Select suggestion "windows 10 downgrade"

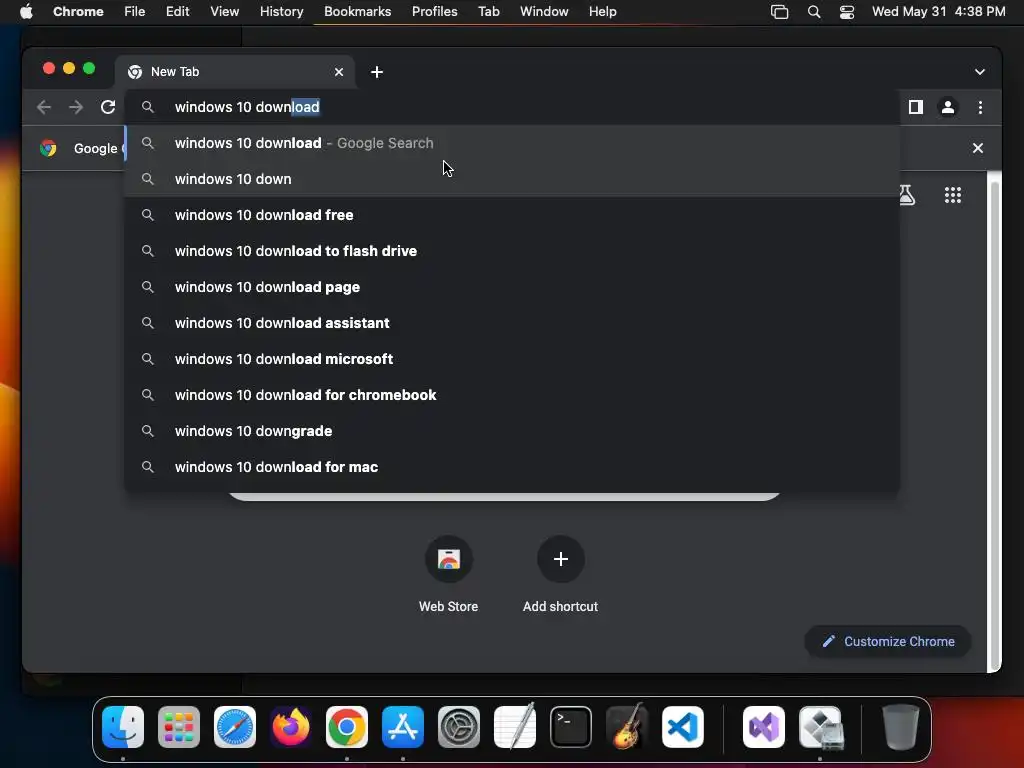click(x=512, y=431)
